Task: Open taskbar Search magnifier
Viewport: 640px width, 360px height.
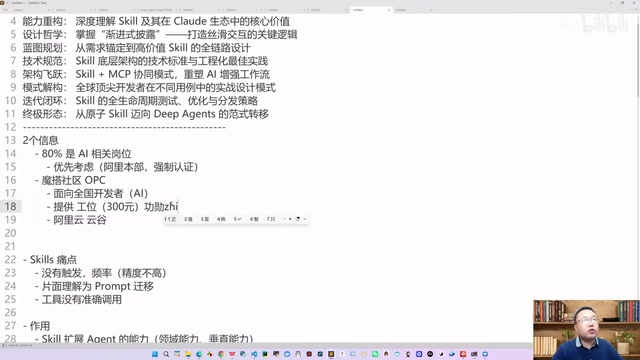Action: click(x=166, y=354)
